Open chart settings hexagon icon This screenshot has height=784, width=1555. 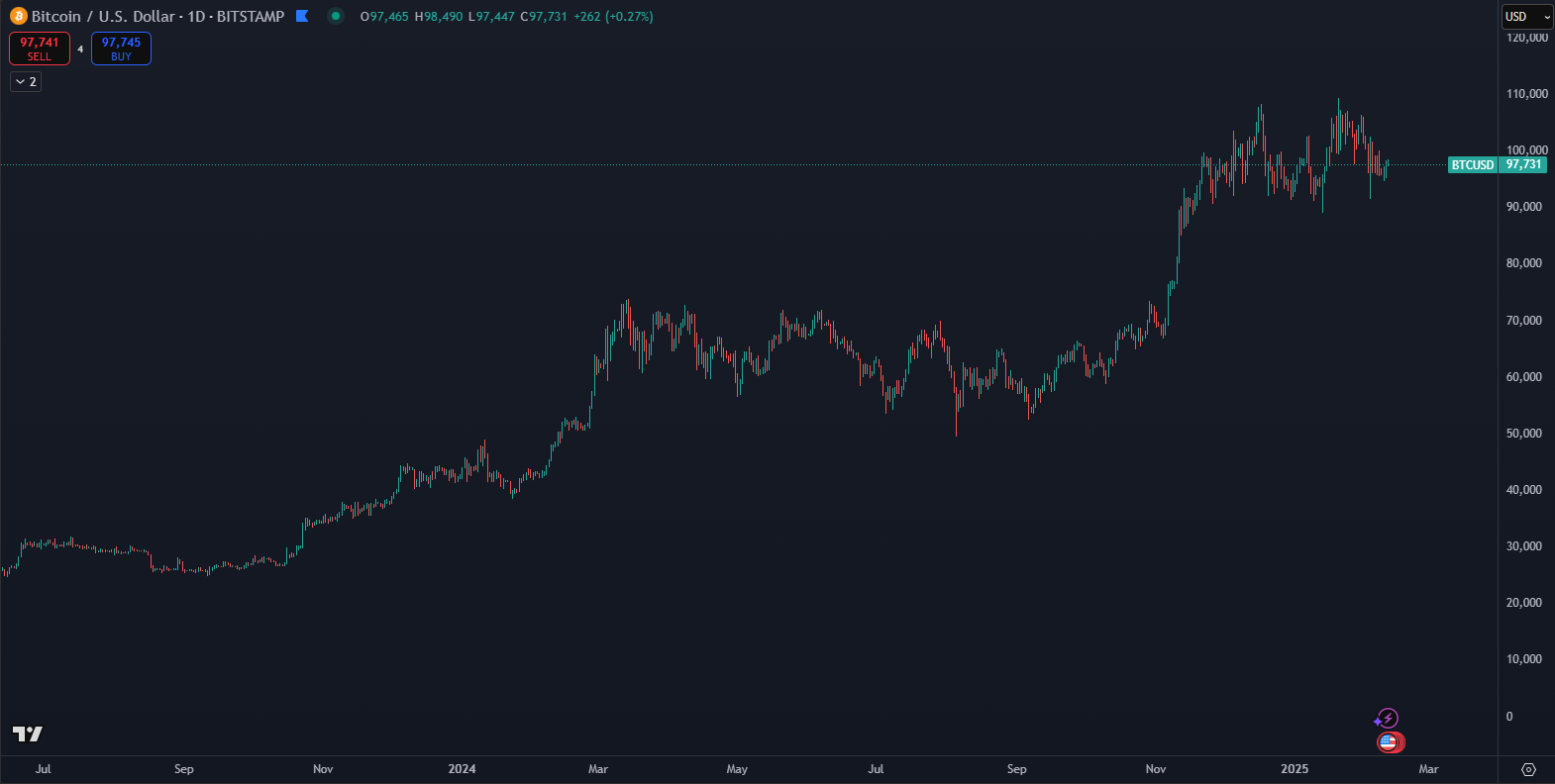(x=1528, y=769)
